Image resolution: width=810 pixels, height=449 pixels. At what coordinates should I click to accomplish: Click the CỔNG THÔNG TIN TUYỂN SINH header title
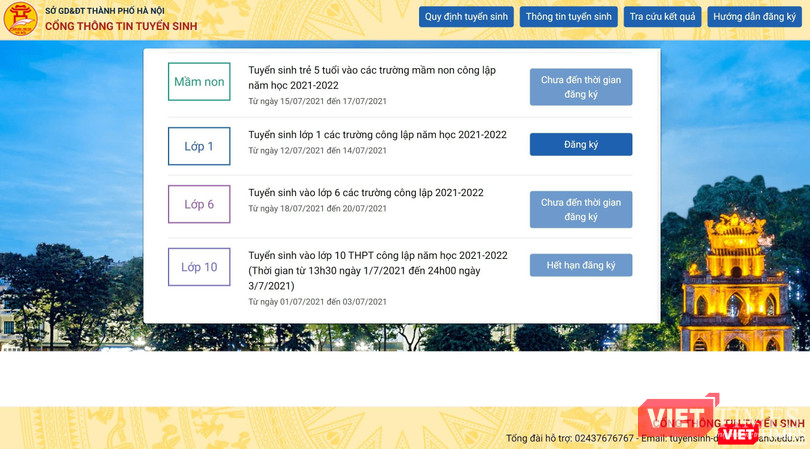pyautogui.click(x=121, y=26)
